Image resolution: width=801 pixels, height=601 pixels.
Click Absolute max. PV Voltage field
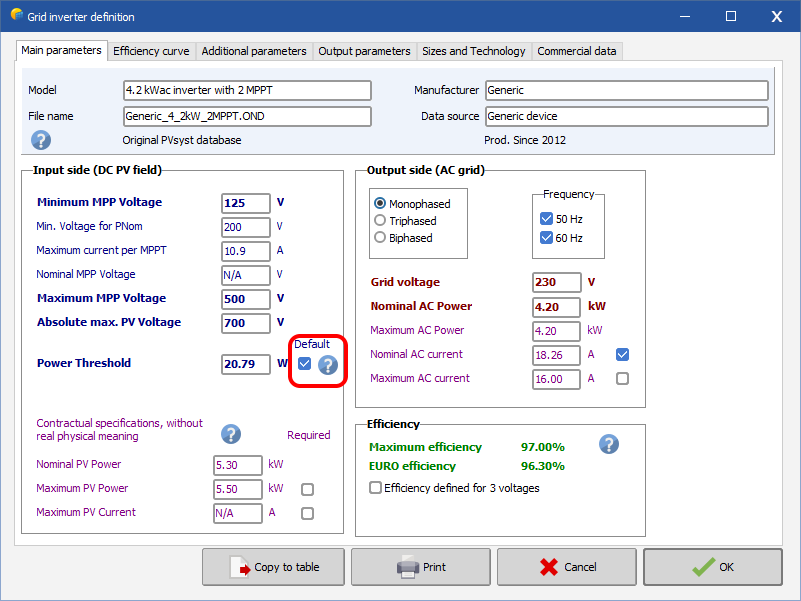(x=246, y=323)
